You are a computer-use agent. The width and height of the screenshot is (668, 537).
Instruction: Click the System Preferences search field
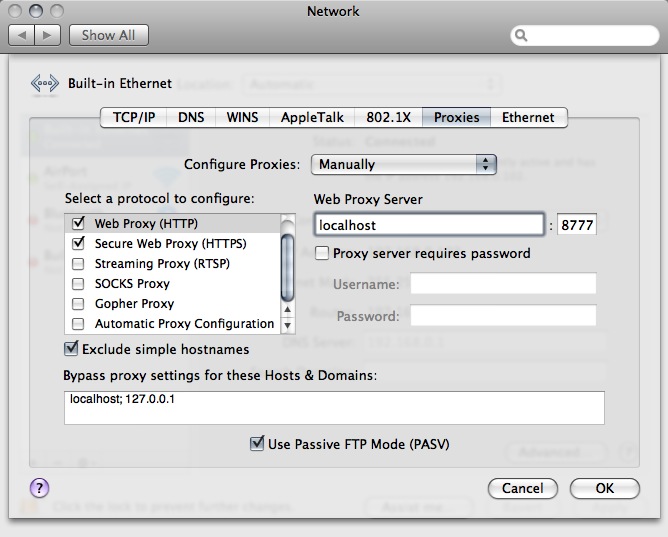coord(584,35)
